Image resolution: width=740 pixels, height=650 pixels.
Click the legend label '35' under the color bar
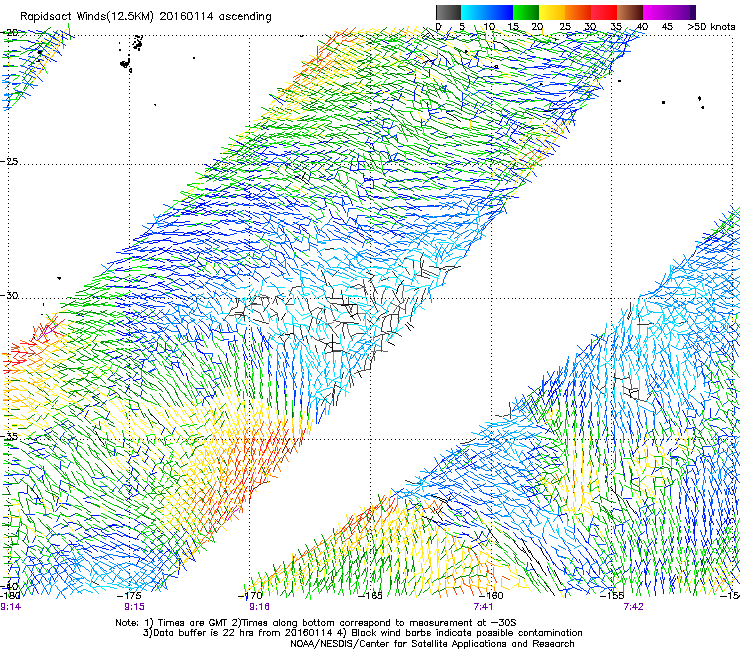tap(616, 26)
